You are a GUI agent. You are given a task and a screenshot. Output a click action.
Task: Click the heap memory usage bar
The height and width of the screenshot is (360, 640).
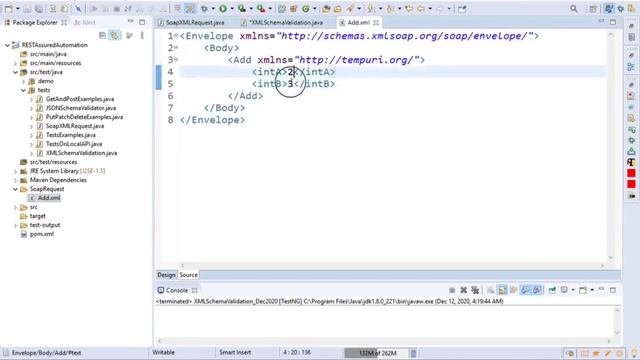tap(376, 353)
